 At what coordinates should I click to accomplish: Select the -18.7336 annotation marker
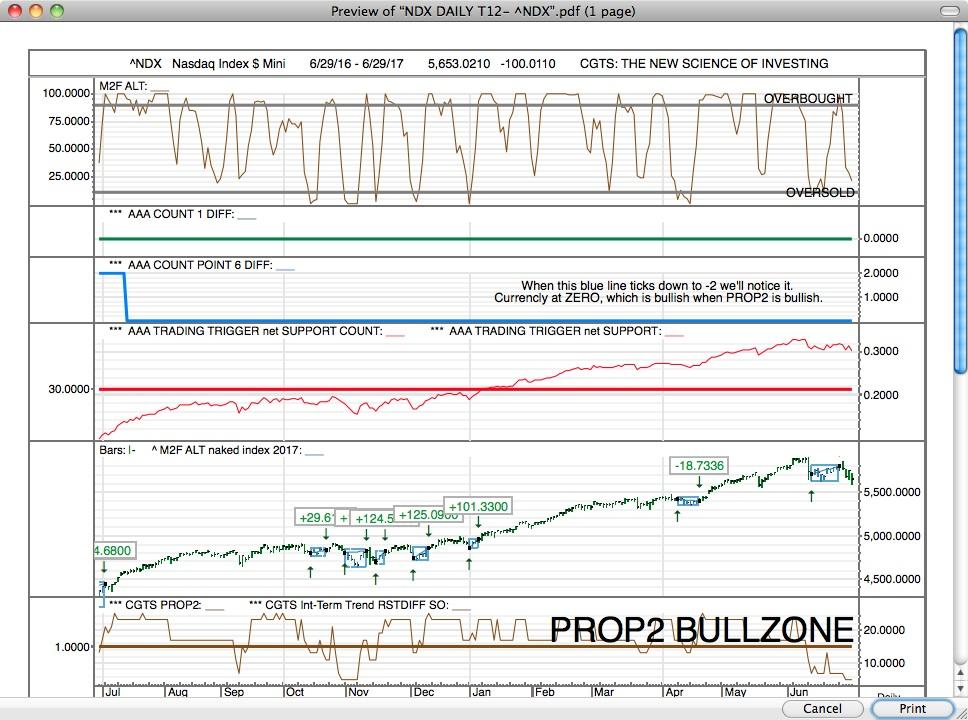coord(700,465)
